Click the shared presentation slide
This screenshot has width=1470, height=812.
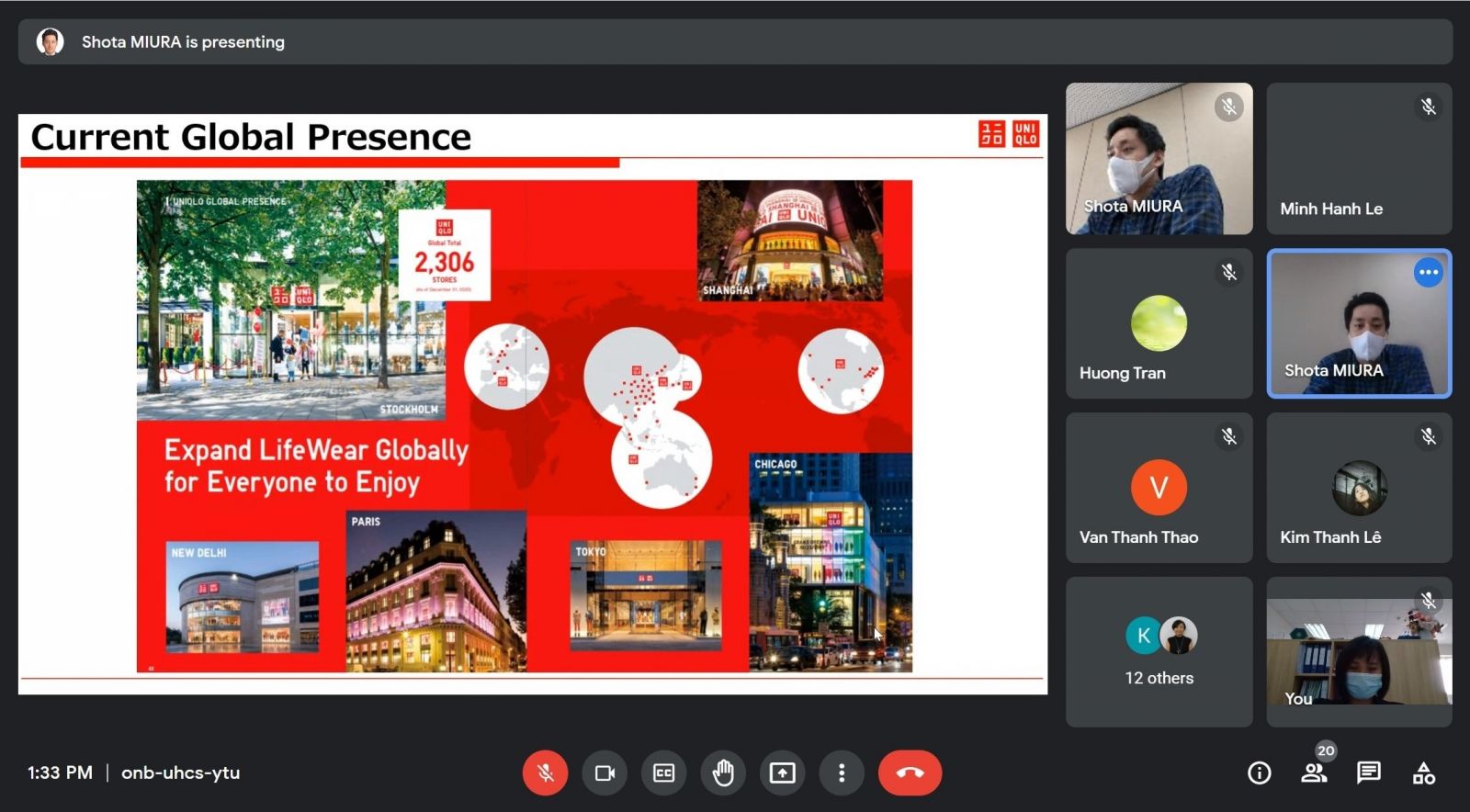(x=533, y=404)
